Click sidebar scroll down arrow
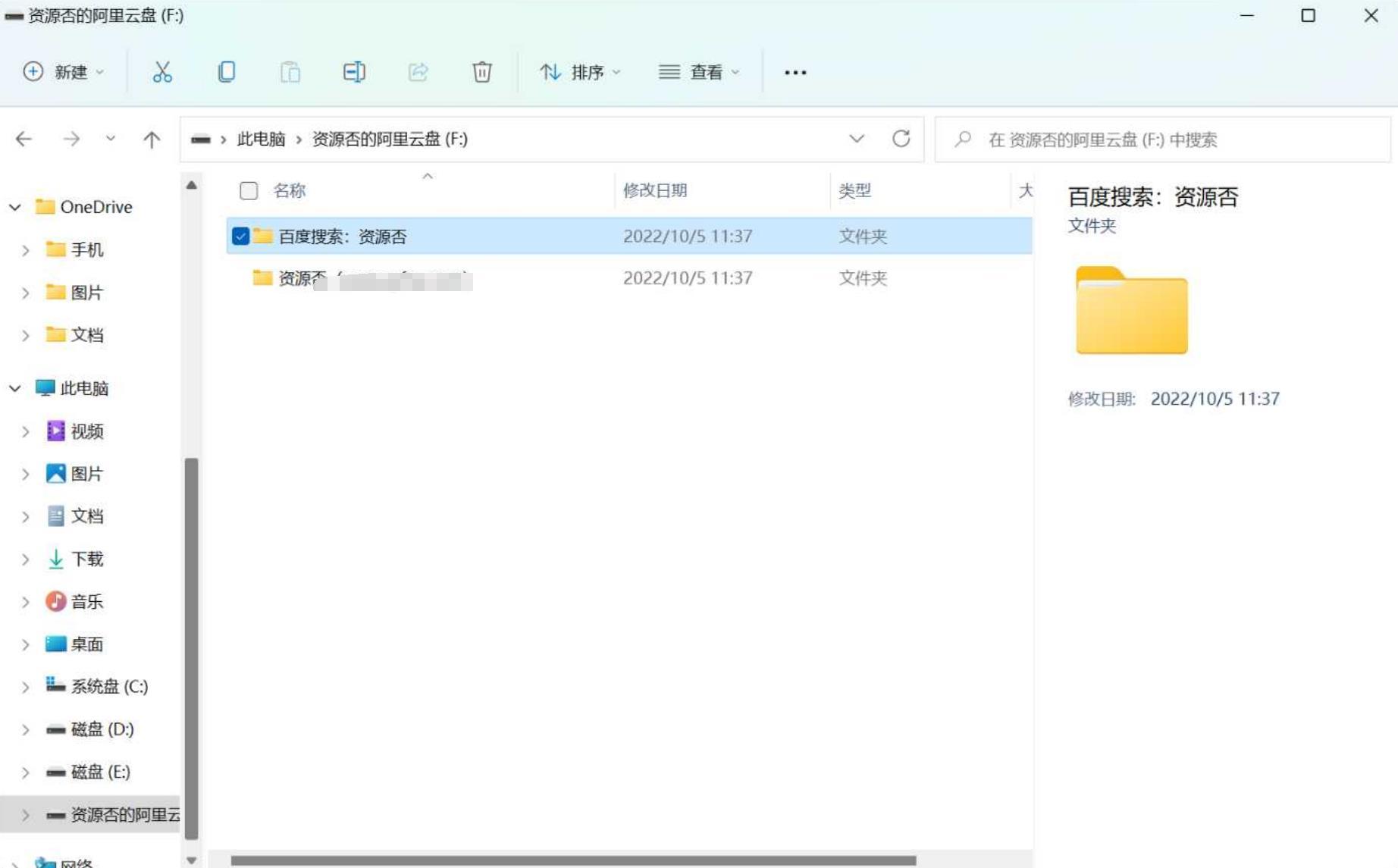 click(x=191, y=860)
